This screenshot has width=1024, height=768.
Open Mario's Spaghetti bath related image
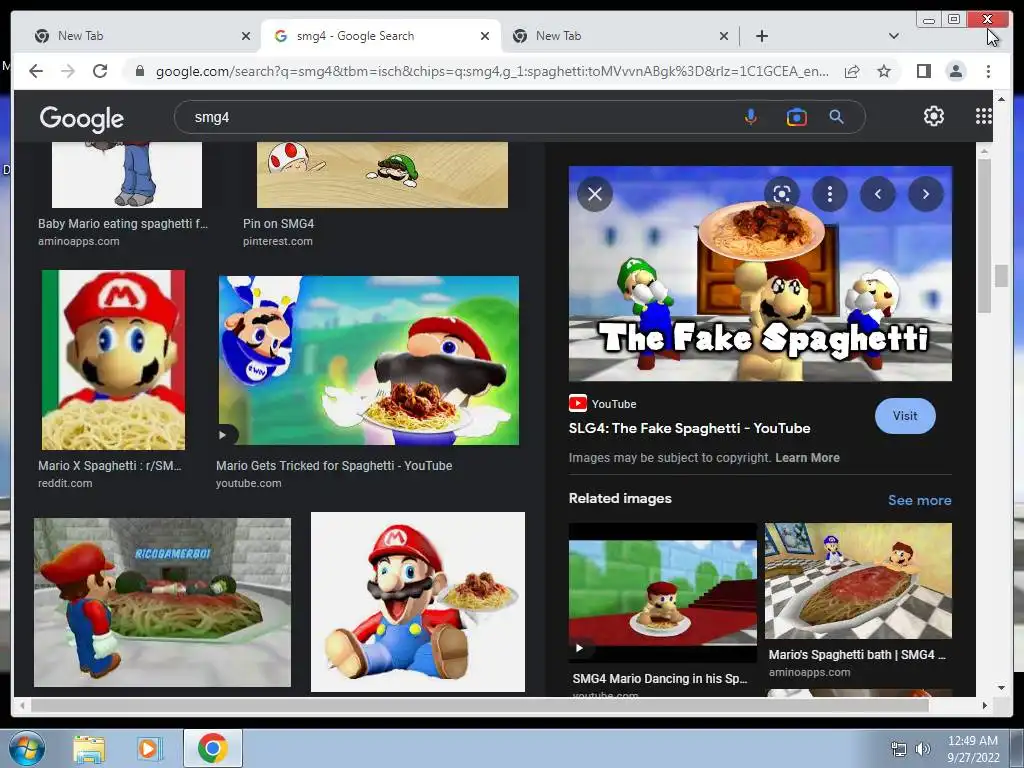(858, 581)
